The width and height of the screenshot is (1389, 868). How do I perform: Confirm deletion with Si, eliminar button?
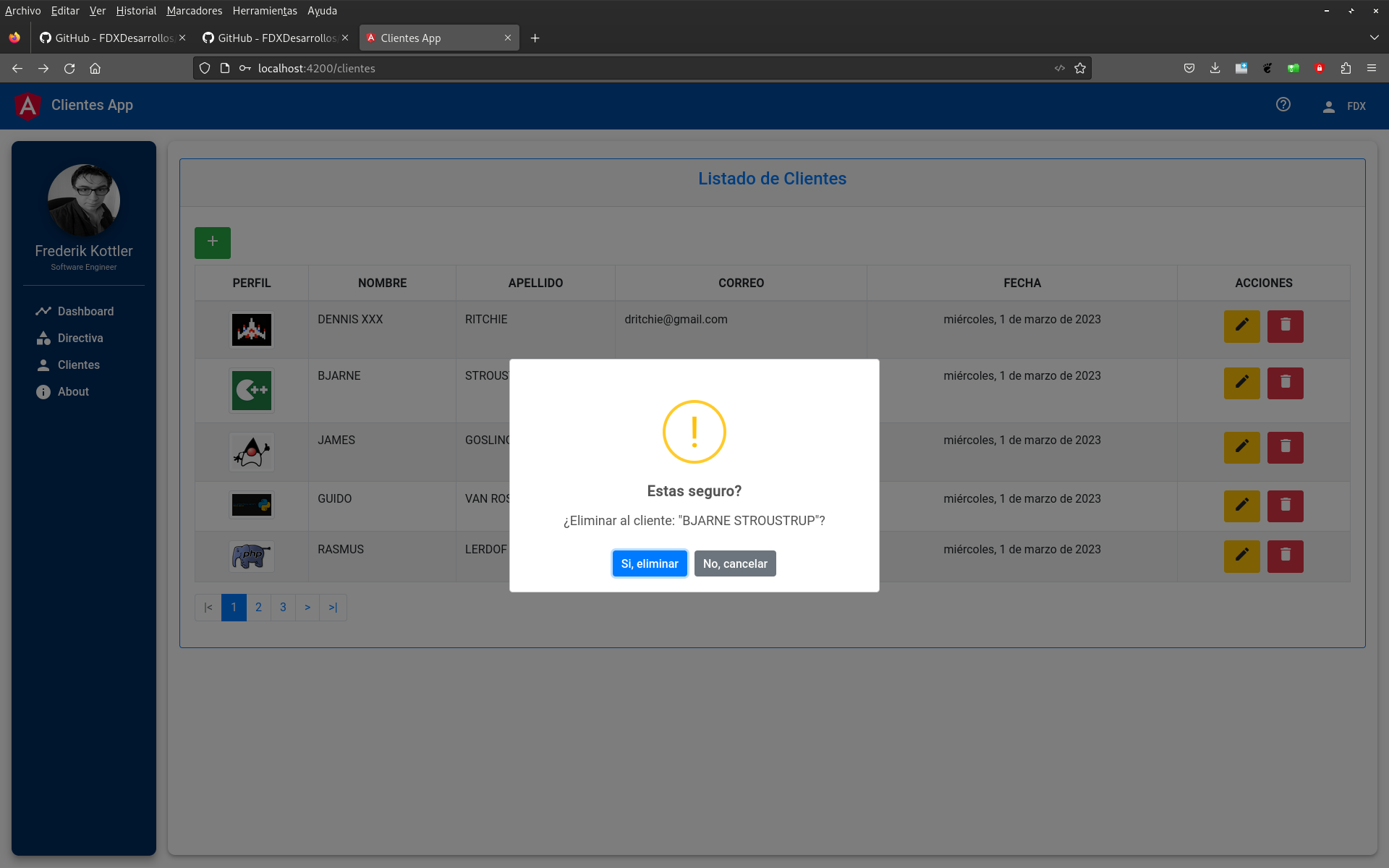point(650,563)
